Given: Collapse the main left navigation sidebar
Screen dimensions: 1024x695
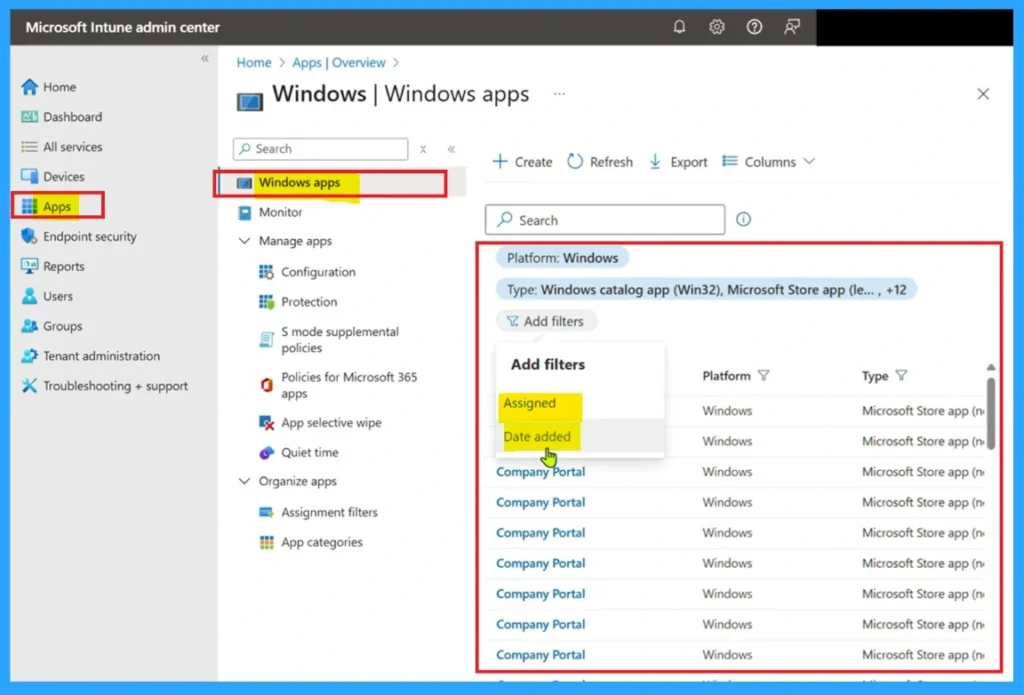Looking at the screenshot, I should click(x=205, y=58).
